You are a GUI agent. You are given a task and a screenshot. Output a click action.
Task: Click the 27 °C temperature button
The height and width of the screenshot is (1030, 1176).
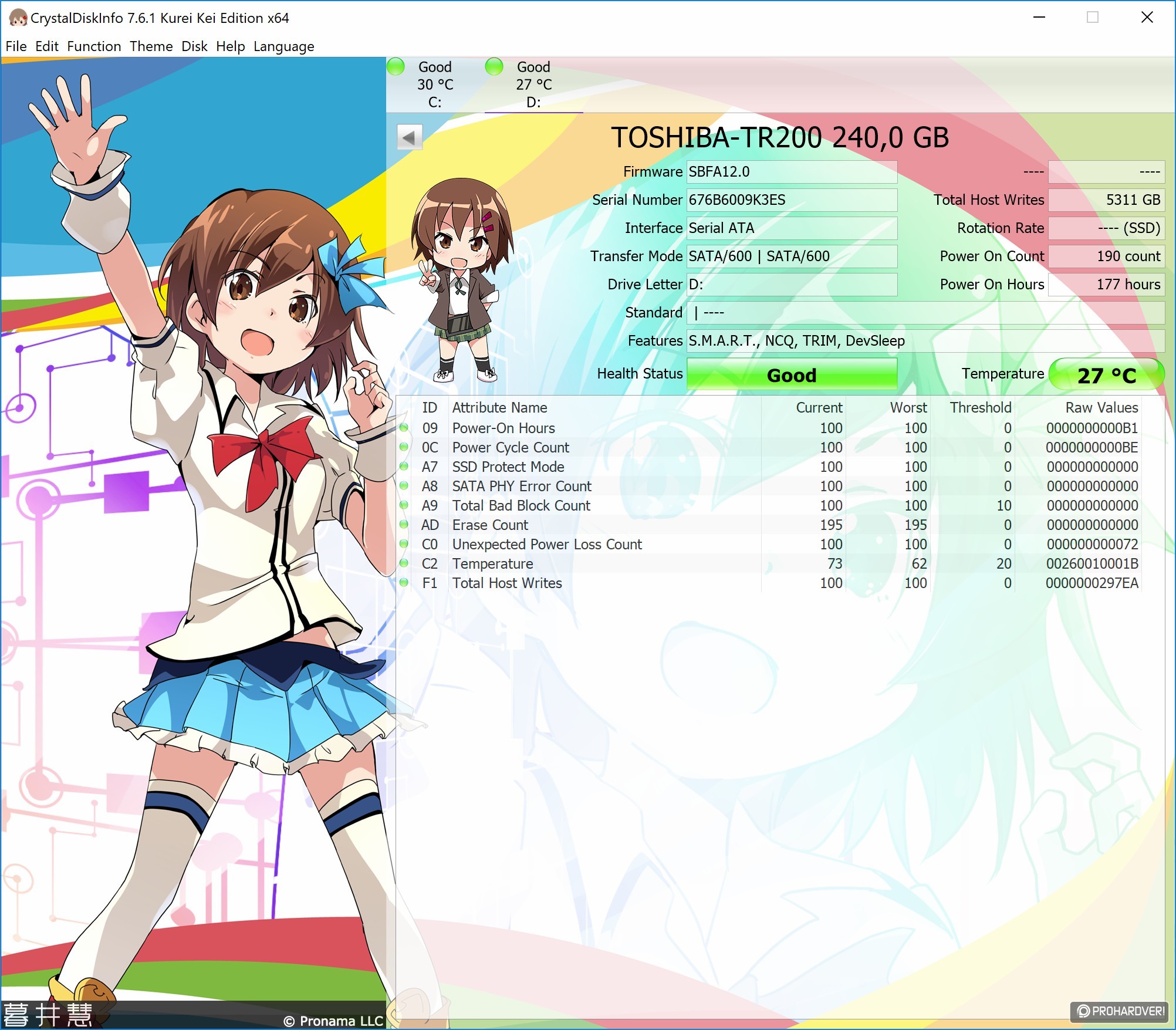point(1107,375)
